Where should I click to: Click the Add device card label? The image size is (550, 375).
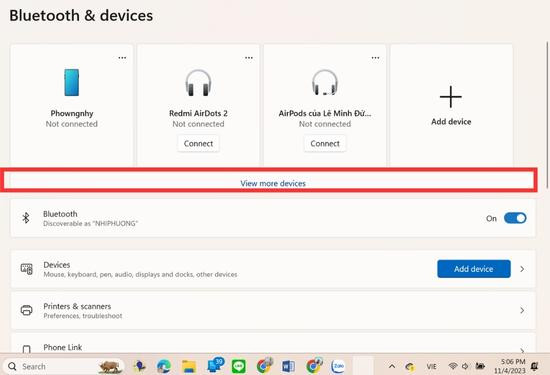pyautogui.click(x=451, y=122)
